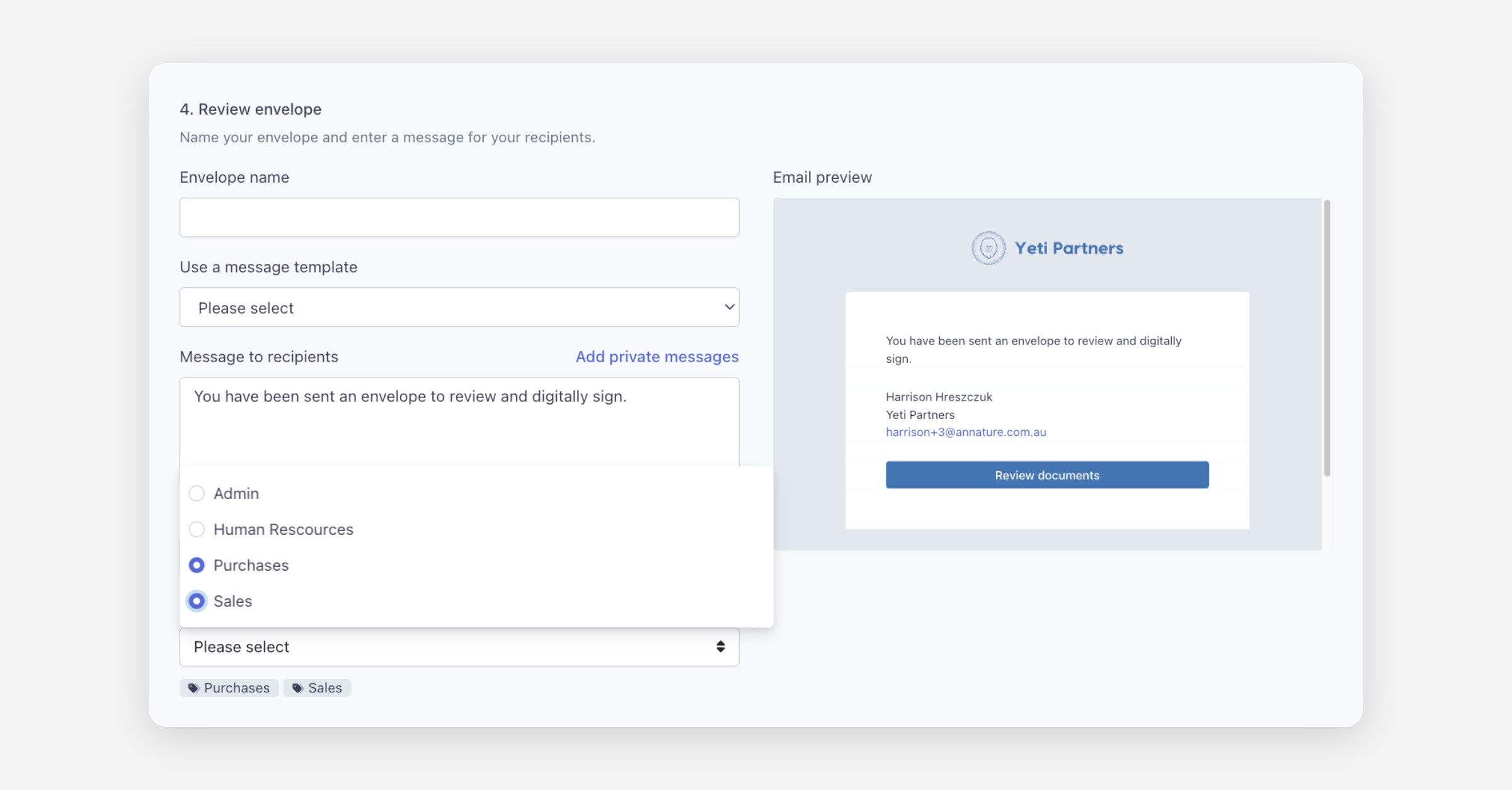Open the harrison+3@annature.com.au email link

(x=965, y=432)
